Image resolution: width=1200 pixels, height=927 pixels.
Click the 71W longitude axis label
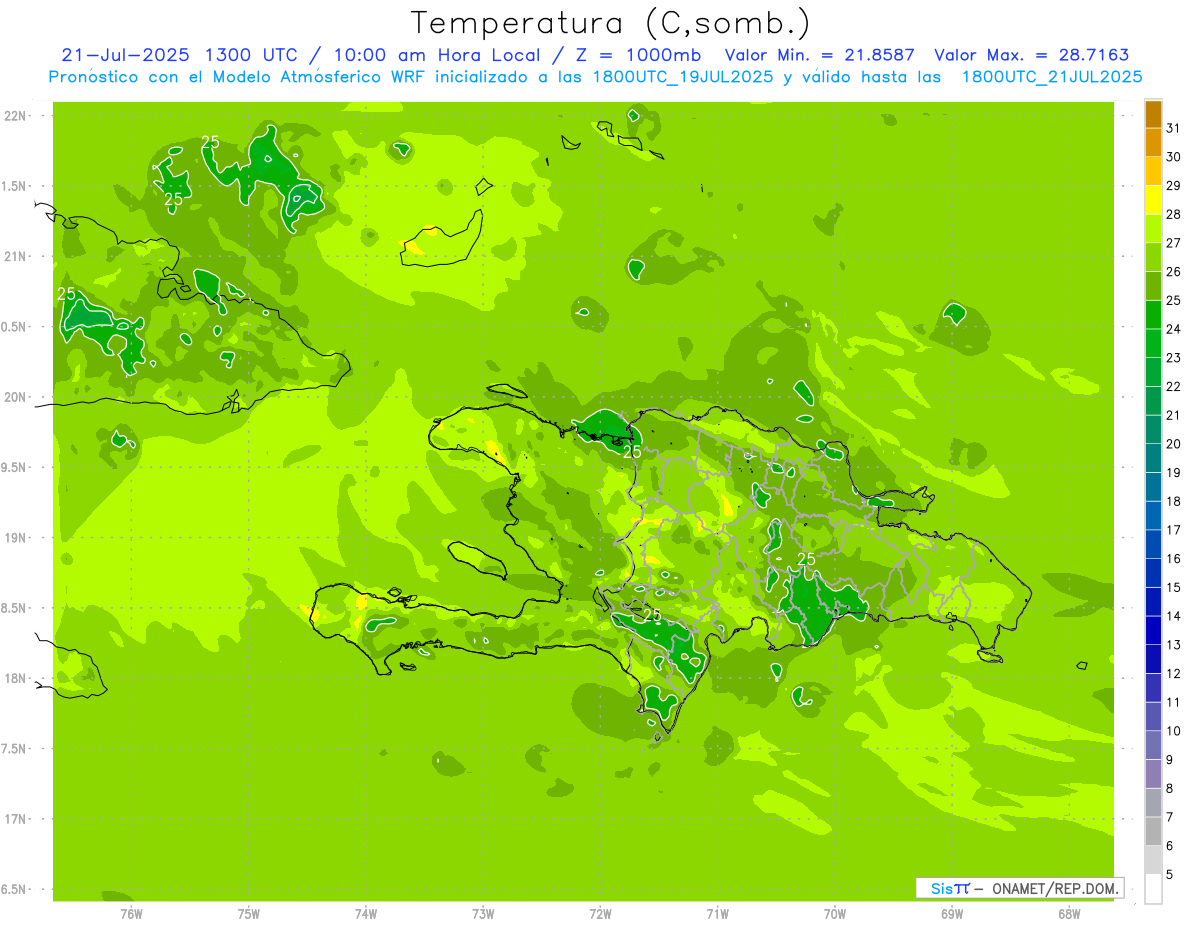717,913
